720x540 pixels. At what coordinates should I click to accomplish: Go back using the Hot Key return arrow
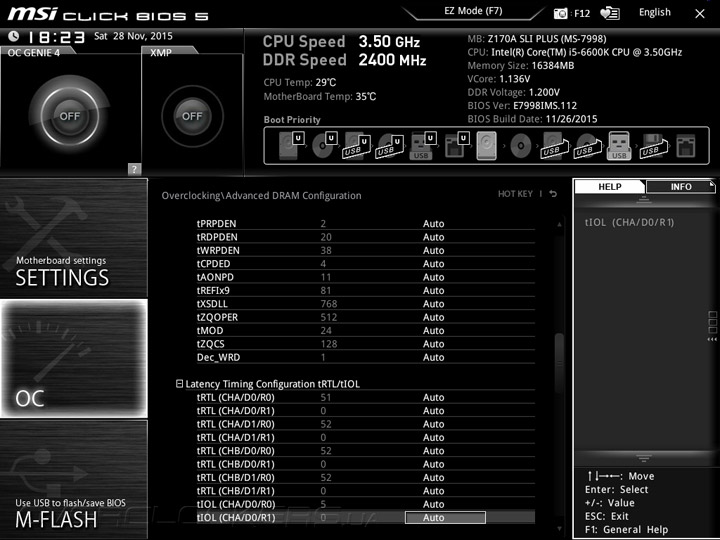coord(553,194)
